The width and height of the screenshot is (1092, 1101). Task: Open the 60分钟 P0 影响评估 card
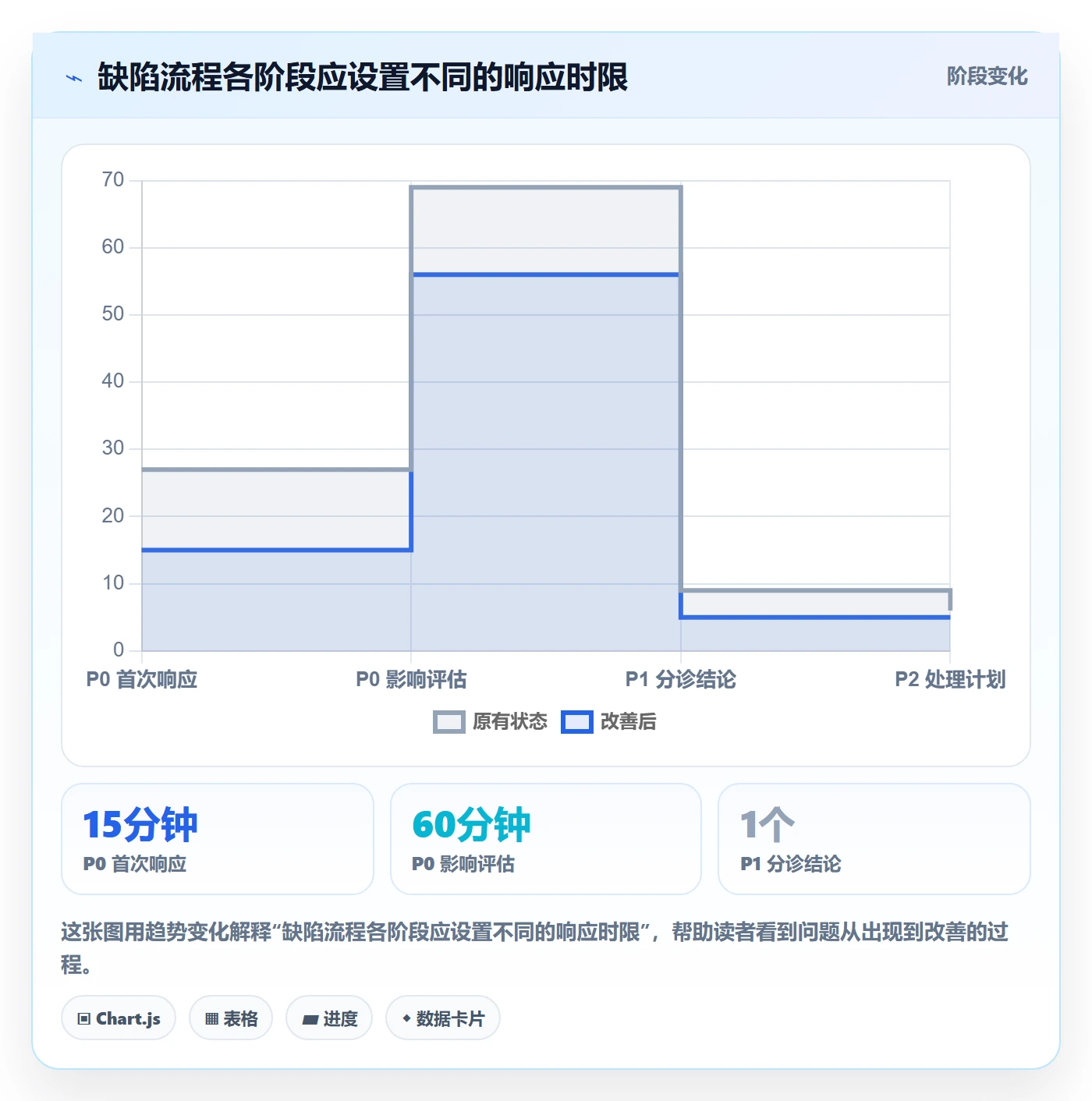point(546,839)
